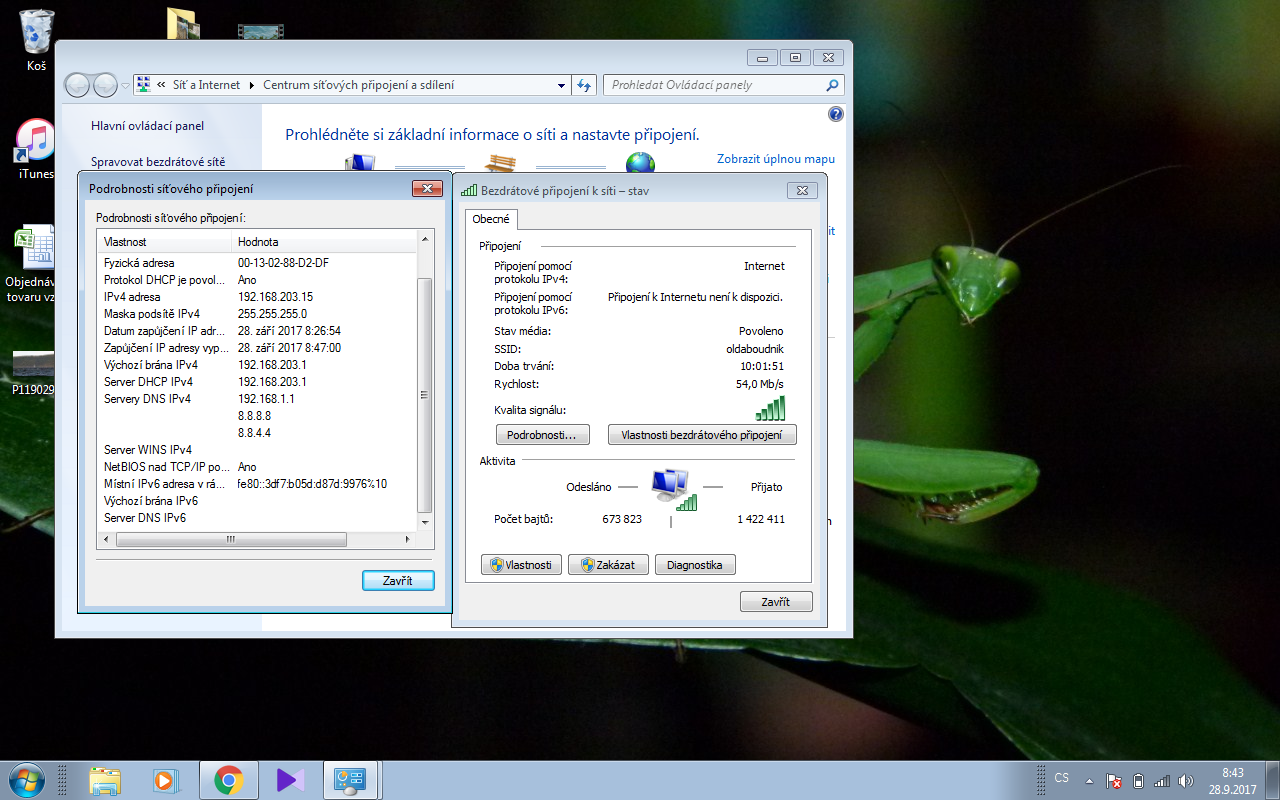
Task: Click the Vlastnost column header
Action: coord(166,242)
